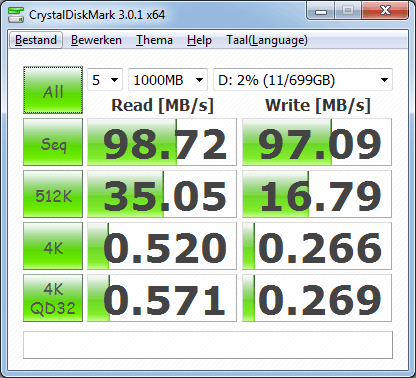Image resolution: width=416 pixels, height=378 pixels.
Task: Start the 4K QD32 benchmark test
Action: tap(53, 298)
